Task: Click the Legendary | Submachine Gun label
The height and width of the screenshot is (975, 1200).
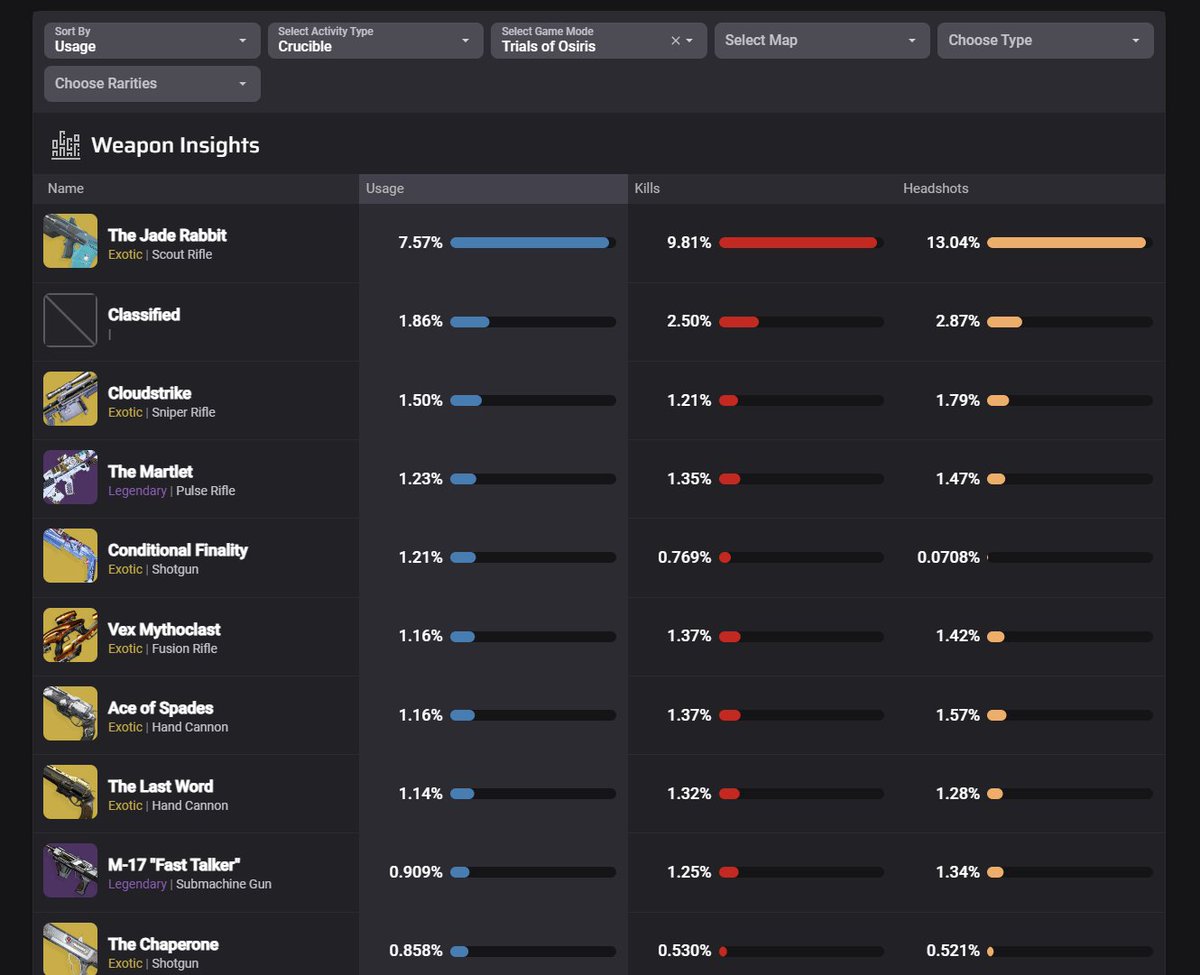Action: 190,884
